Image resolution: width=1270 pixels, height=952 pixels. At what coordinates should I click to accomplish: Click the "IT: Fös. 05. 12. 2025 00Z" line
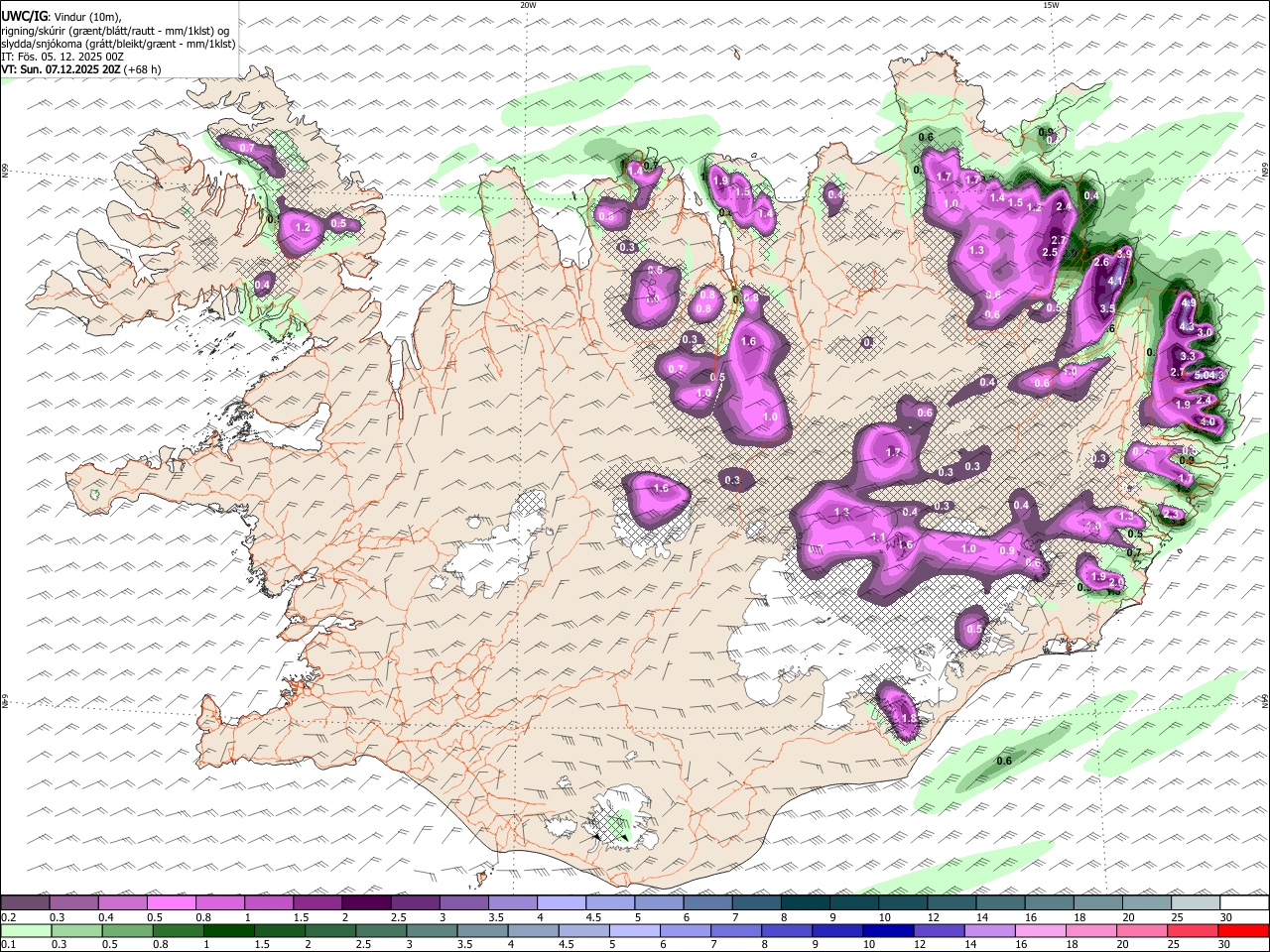63,57
